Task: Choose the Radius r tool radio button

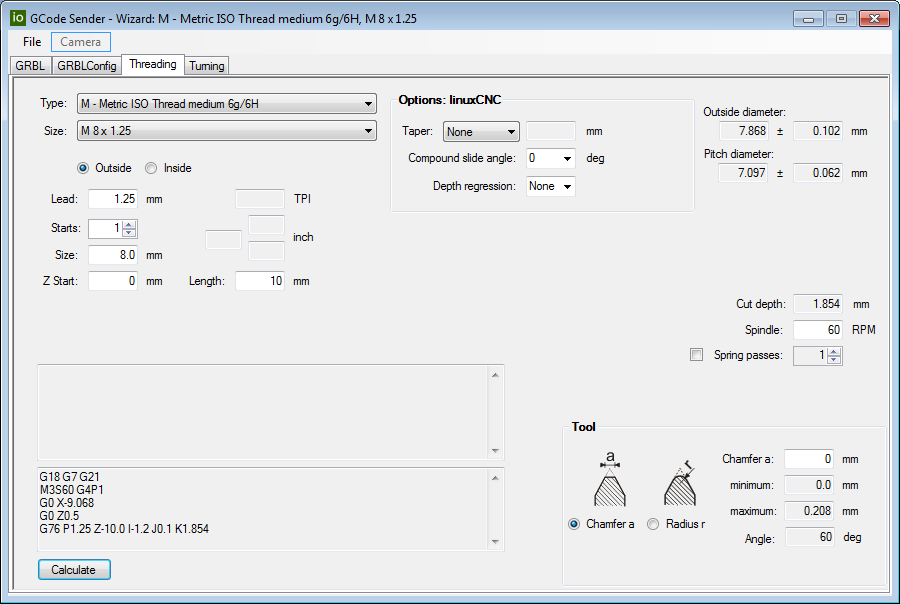Action: click(x=653, y=524)
